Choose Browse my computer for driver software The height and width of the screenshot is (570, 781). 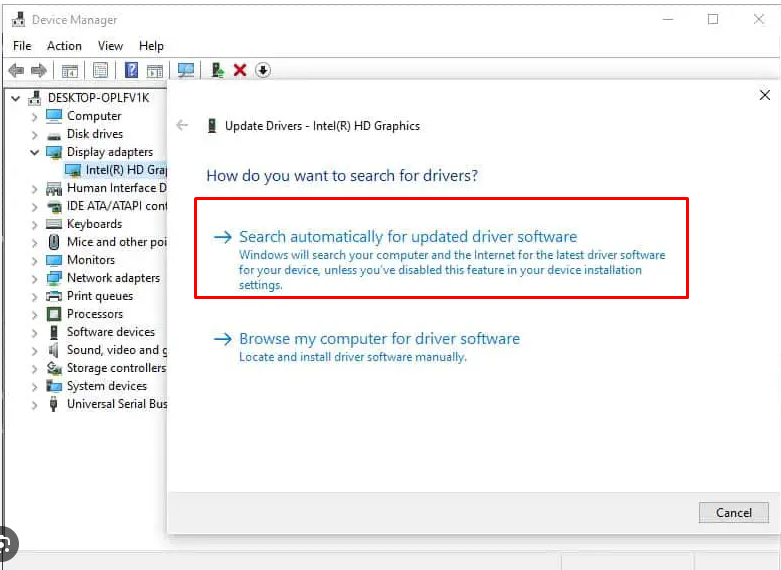[367, 347]
